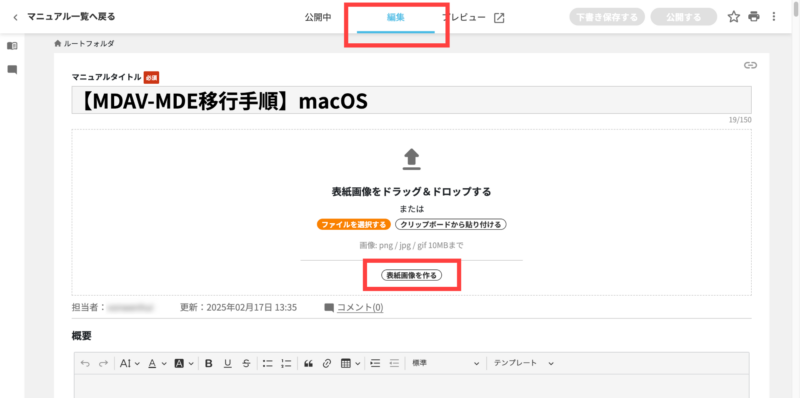
Task: Open the comments icon in left sidebar
Action: (12, 69)
